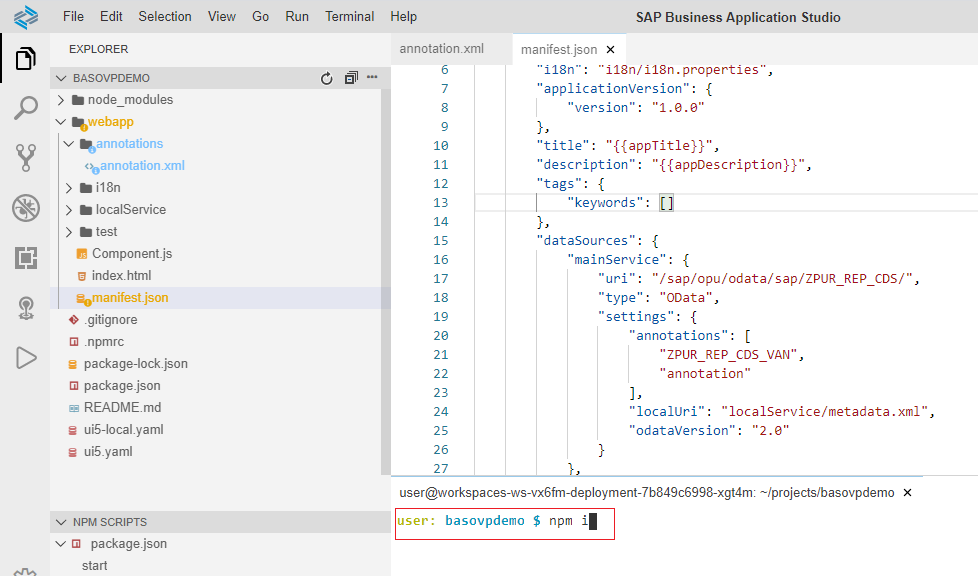Click the "type": "OData" line
This screenshot has height=576, width=978.
click(659, 298)
